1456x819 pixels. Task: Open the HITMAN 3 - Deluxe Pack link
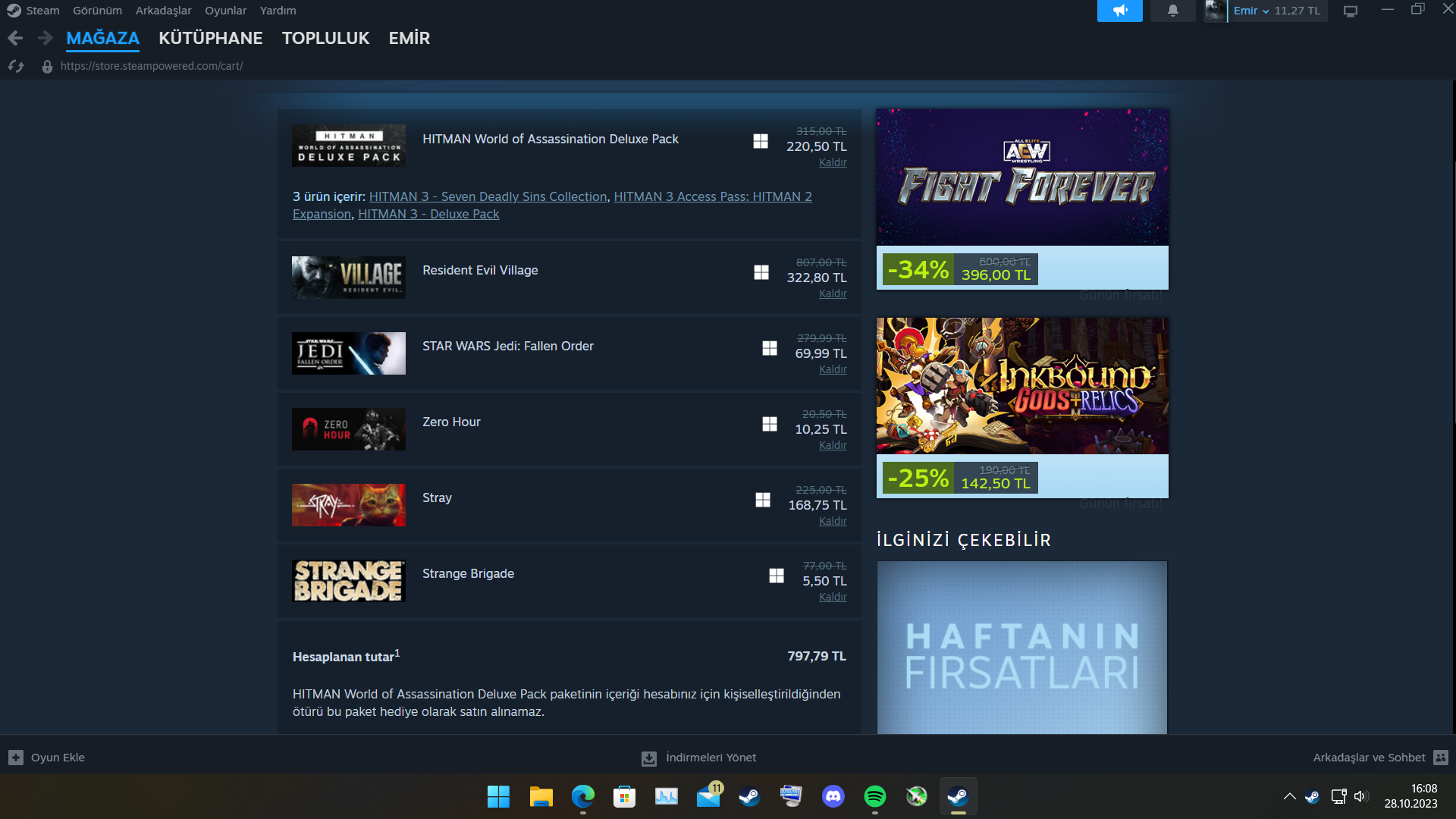[428, 215]
